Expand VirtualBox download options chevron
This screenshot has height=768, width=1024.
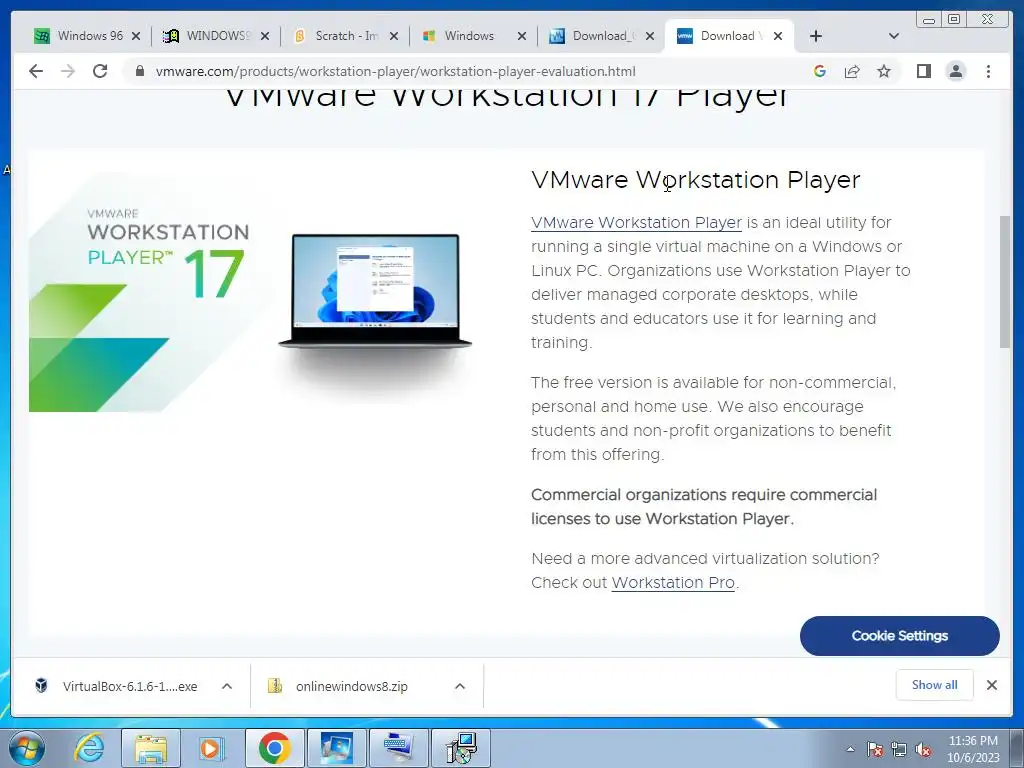227,686
